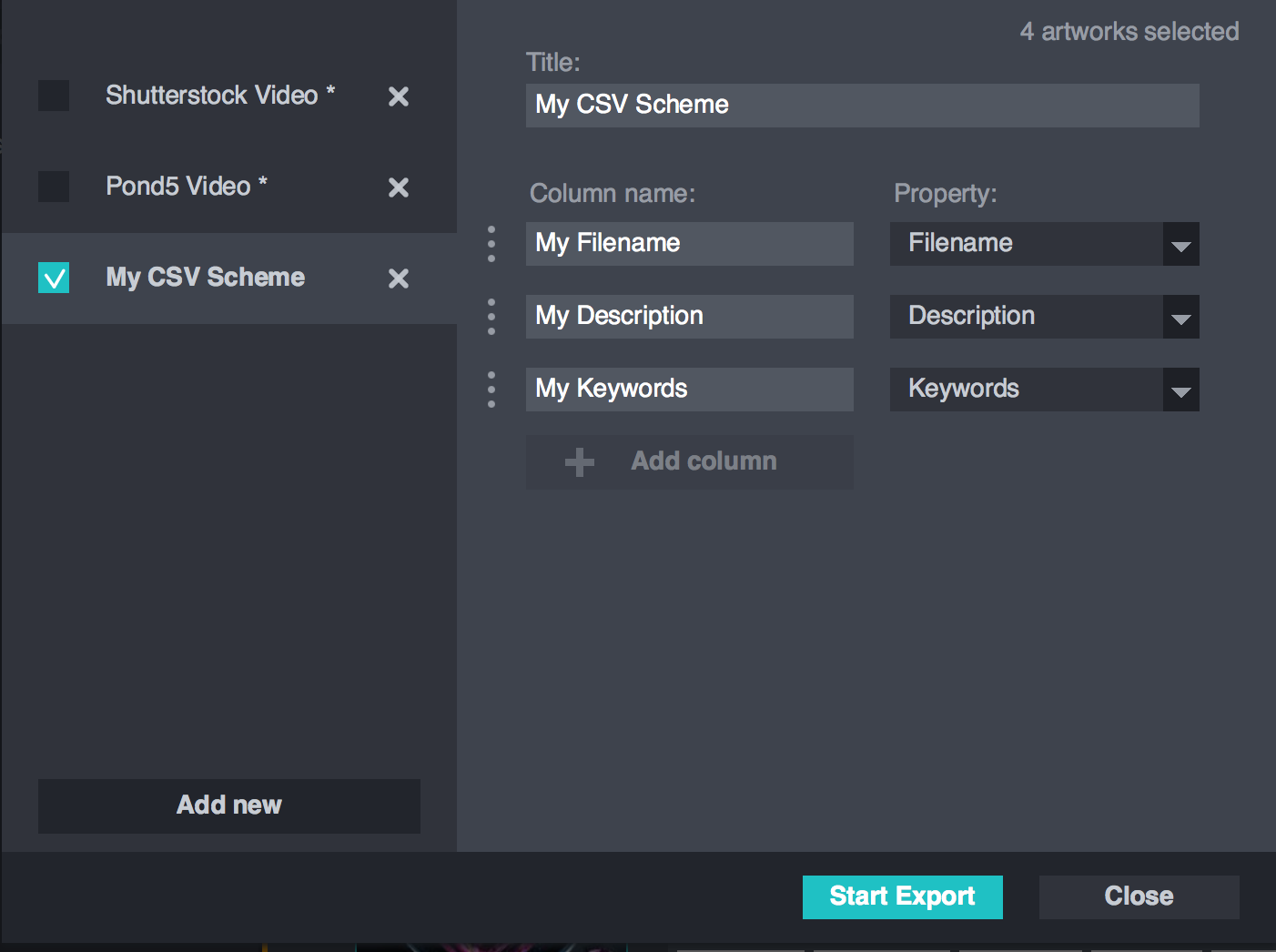Image resolution: width=1276 pixels, height=952 pixels.
Task: Remove the Pond5 Video scheme
Action: pos(398,187)
